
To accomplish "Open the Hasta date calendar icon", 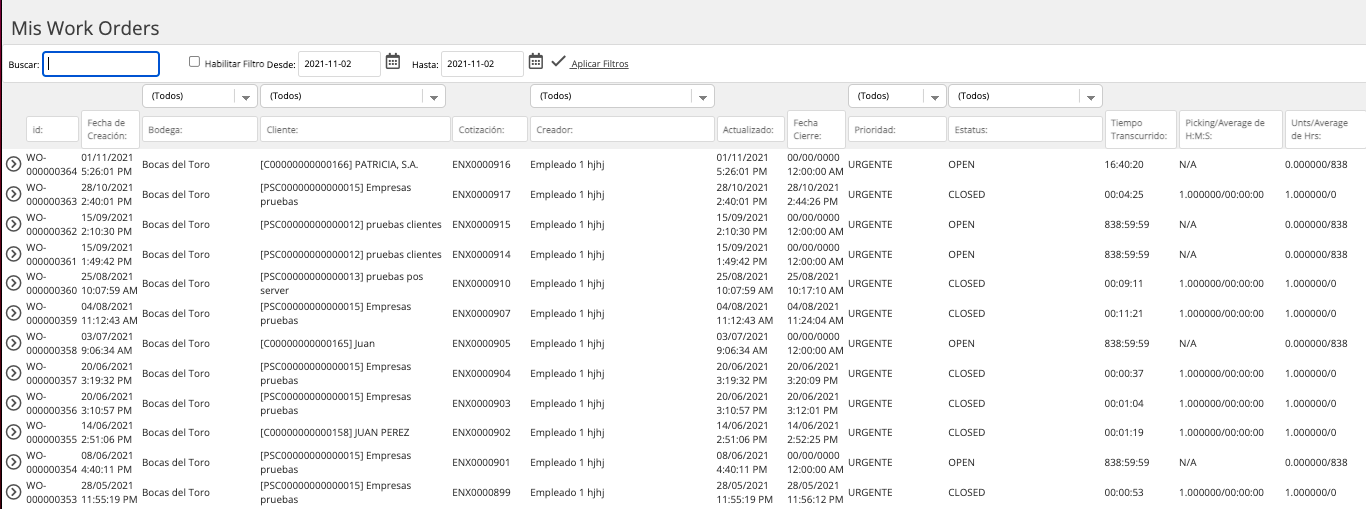I will [x=536, y=62].
